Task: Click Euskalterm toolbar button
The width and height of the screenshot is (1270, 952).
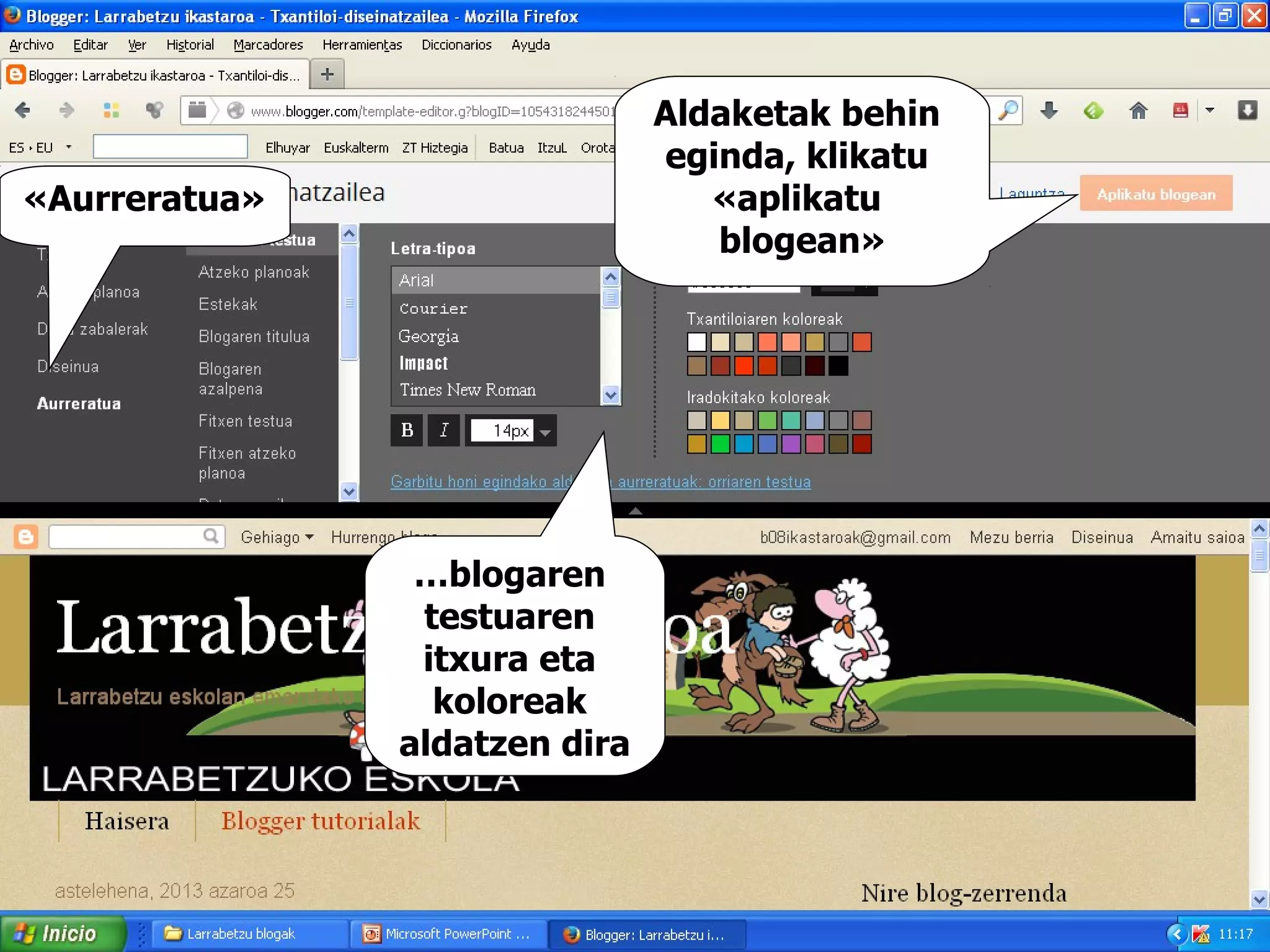Action: (356, 148)
